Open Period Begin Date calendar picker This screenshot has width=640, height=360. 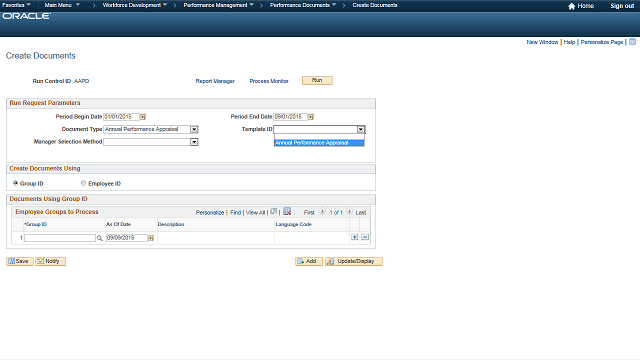[x=143, y=117]
